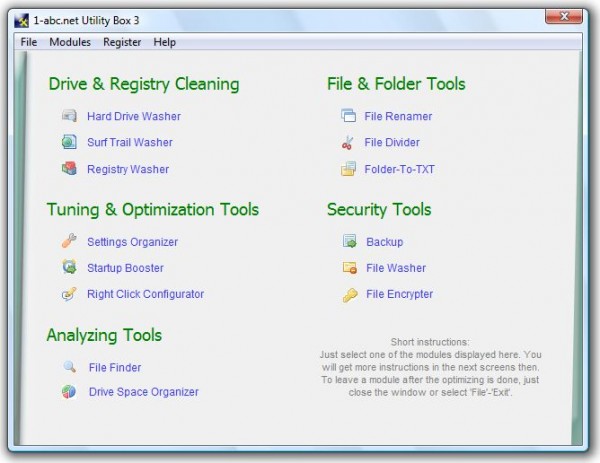600x463 pixels.
Task: Launch the File Divider link
Action: [x=392, y=142]
